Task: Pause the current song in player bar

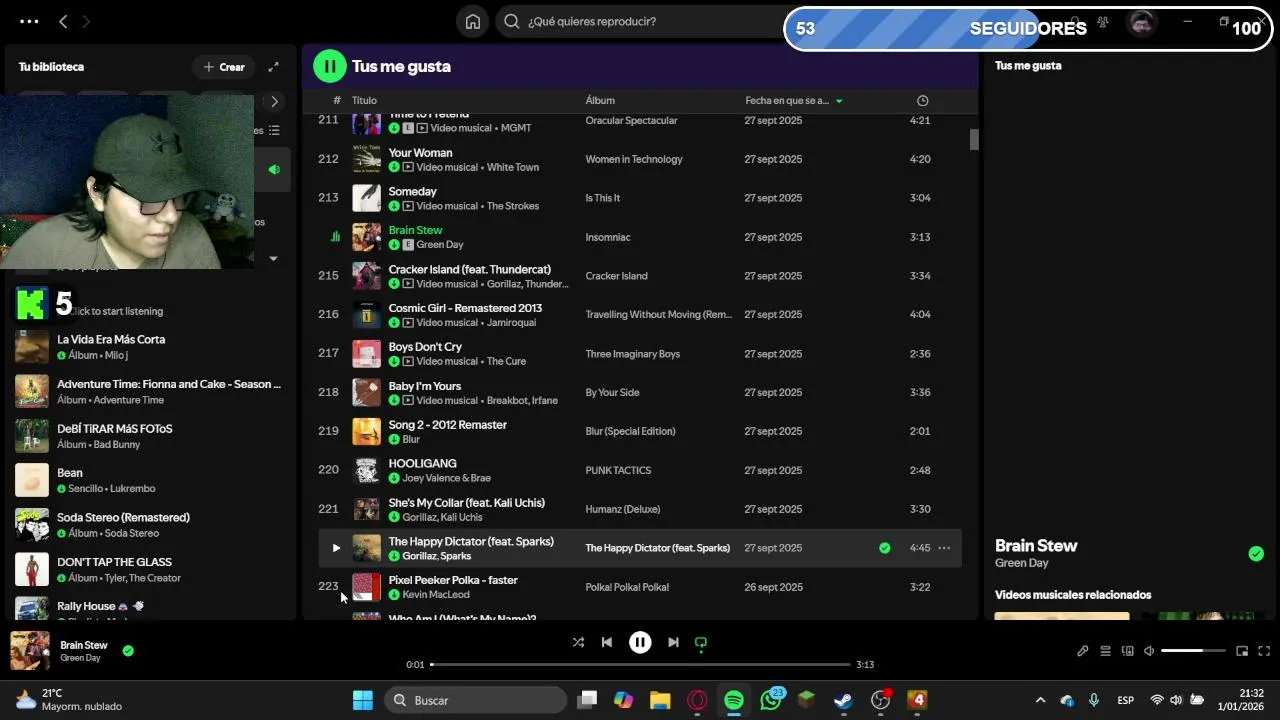Action: (x=640, y=642)
